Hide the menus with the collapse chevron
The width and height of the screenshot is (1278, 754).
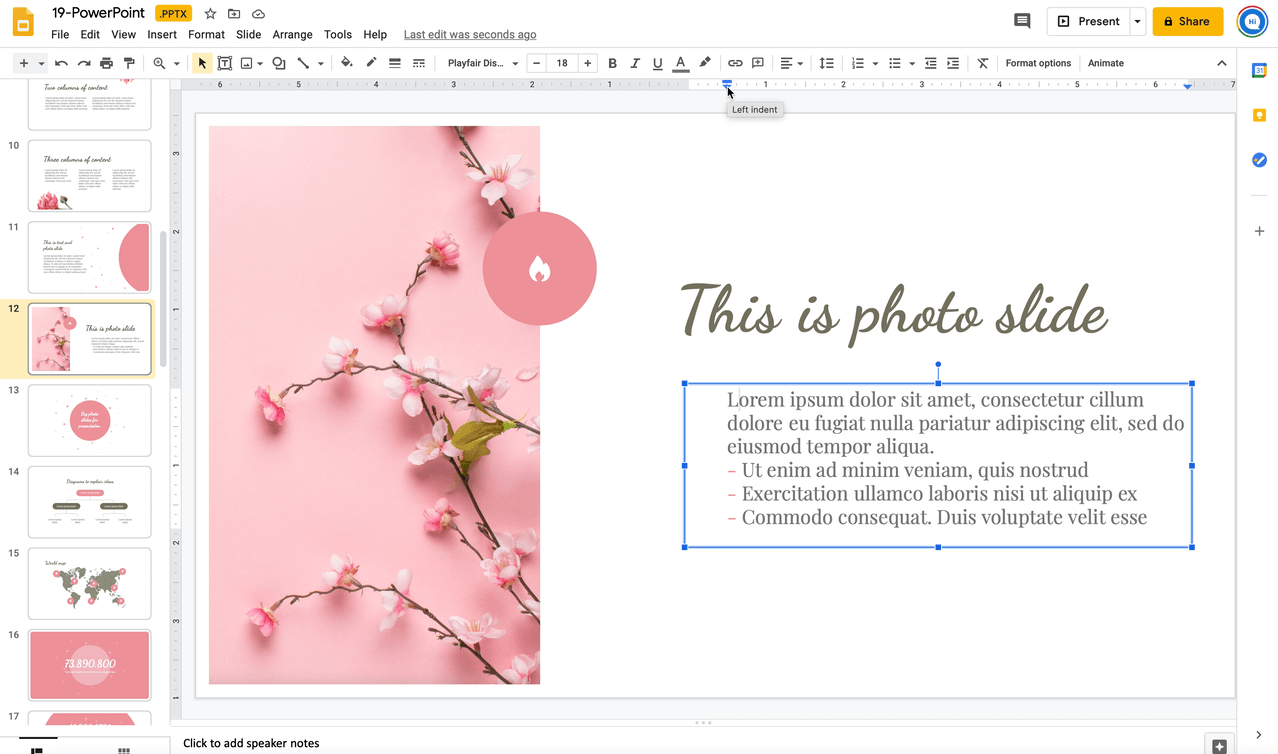1221,63
